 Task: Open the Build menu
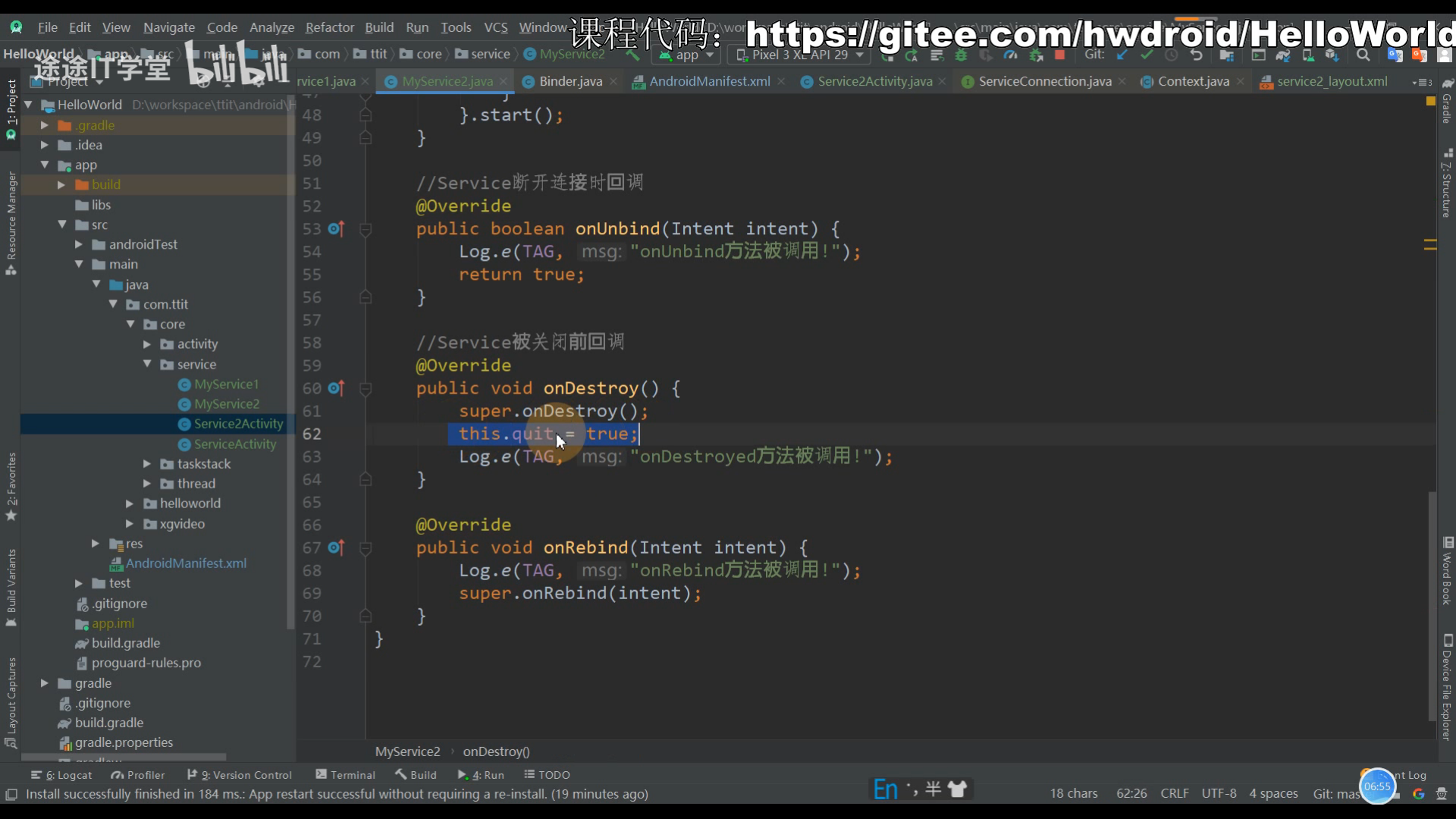pyautogui.click(x=379, y=27)
